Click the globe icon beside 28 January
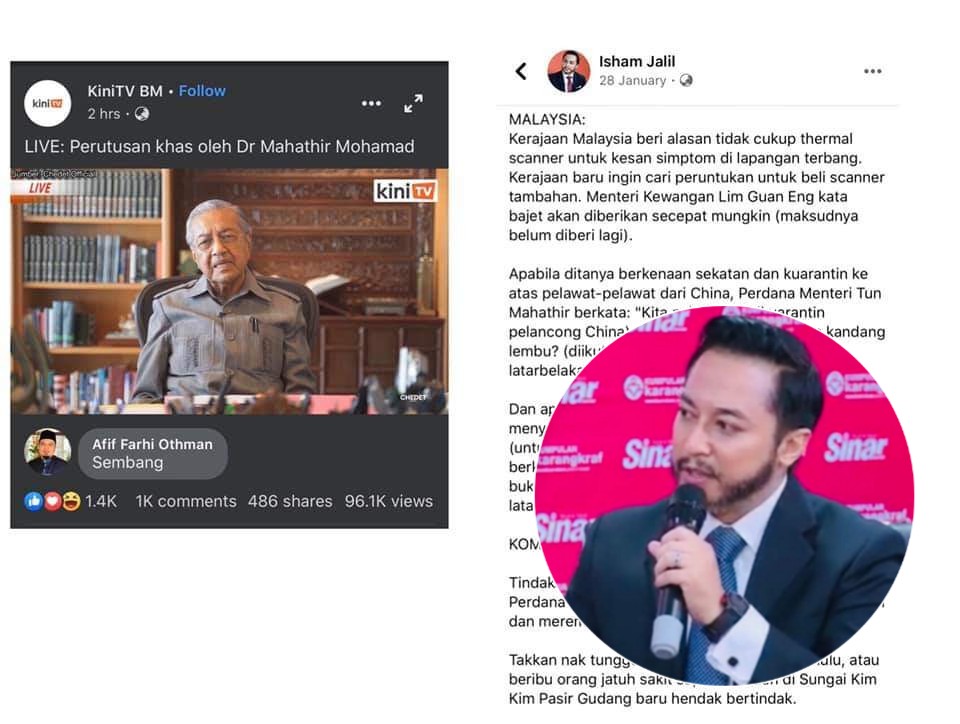The width and height of the screenshot is (960, 724). 686,80
